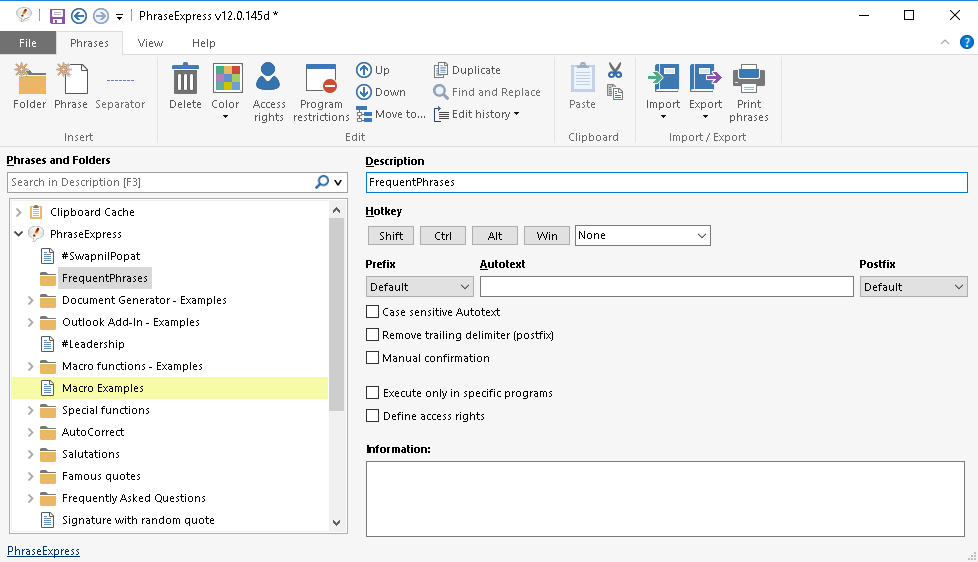
Task: Enable Case sensitive Autotext
Action: (x=372, y=312)
